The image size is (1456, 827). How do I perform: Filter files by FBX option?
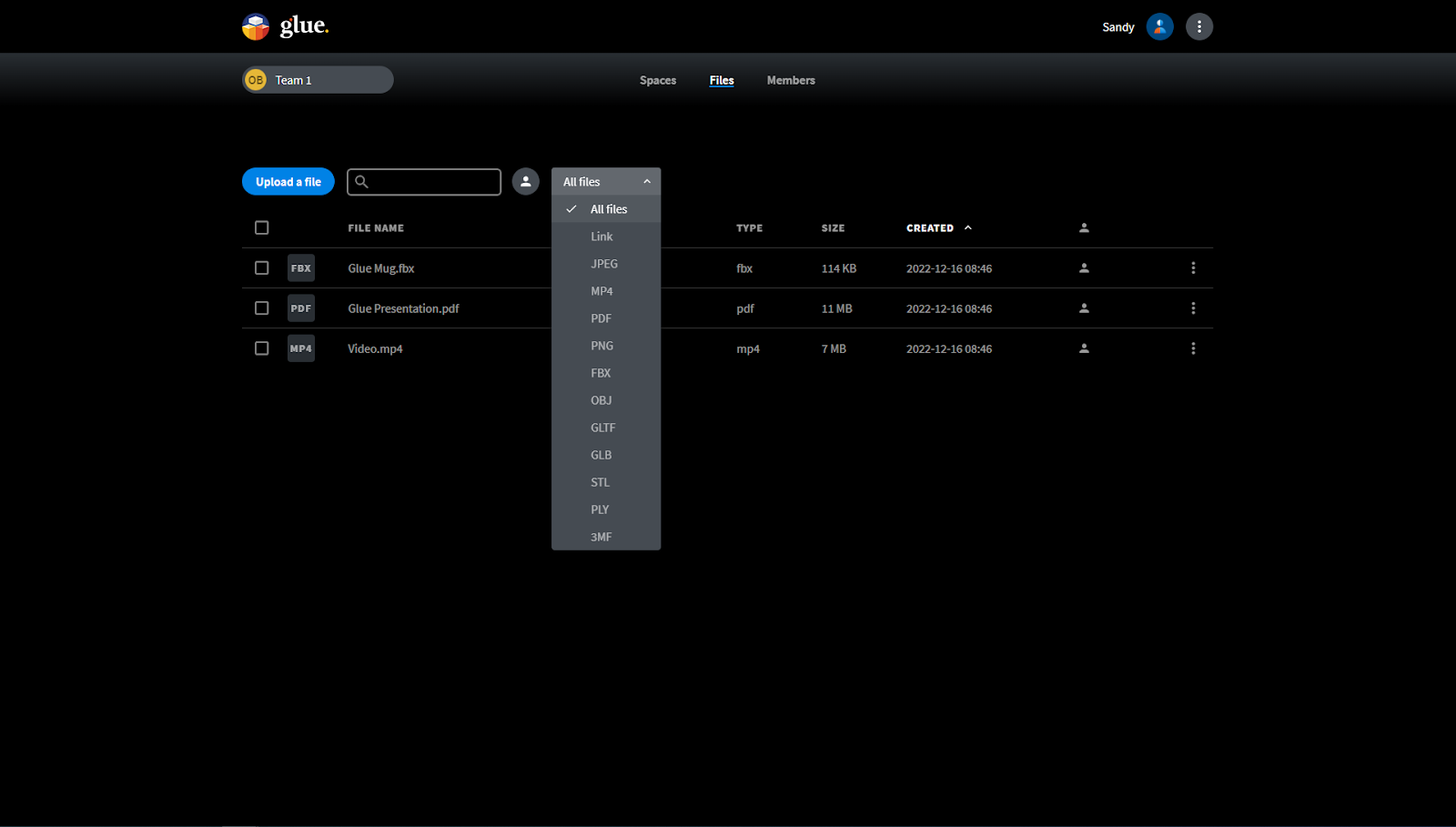(x=606, y=373)
